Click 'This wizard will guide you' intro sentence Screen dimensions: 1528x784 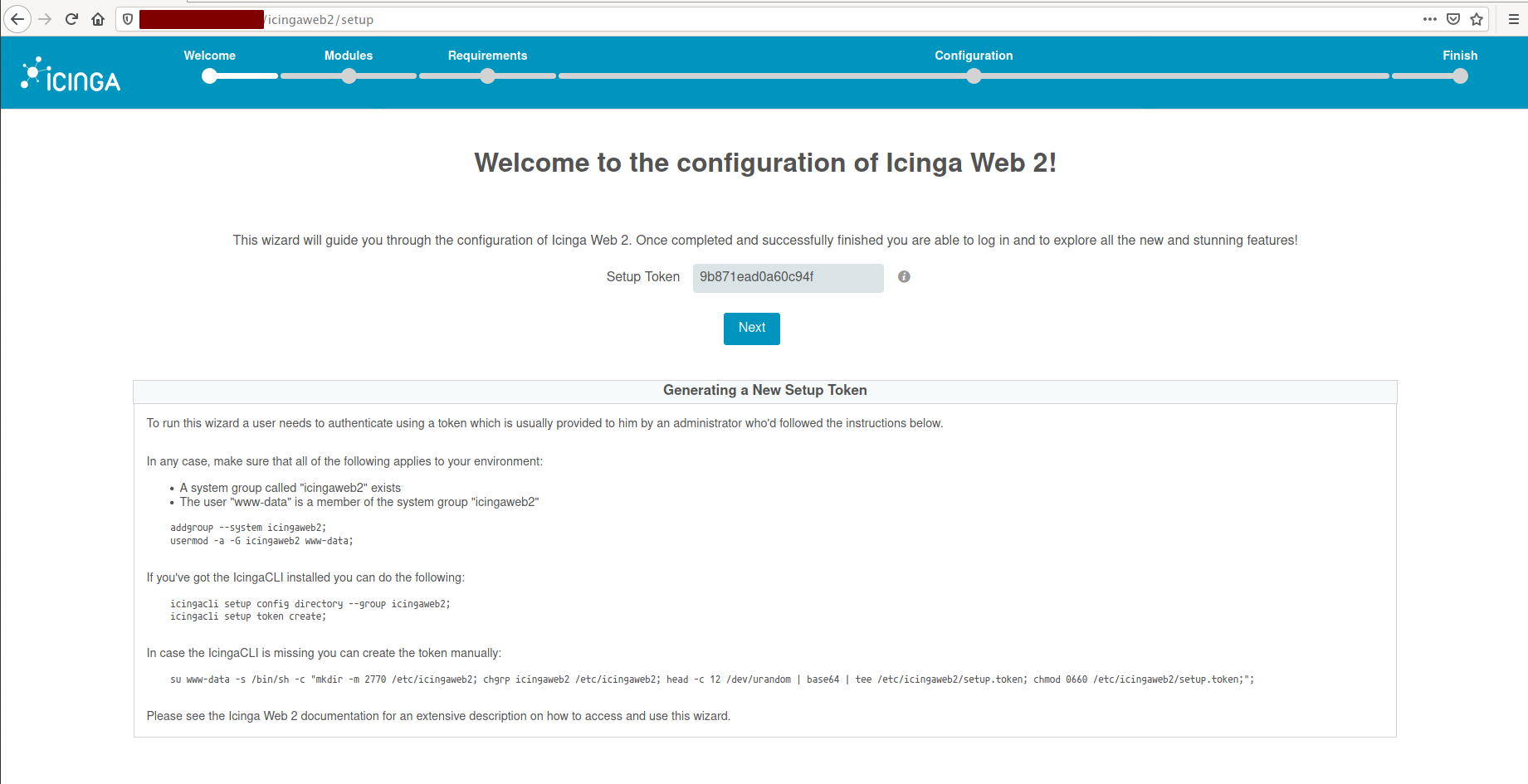765,241
